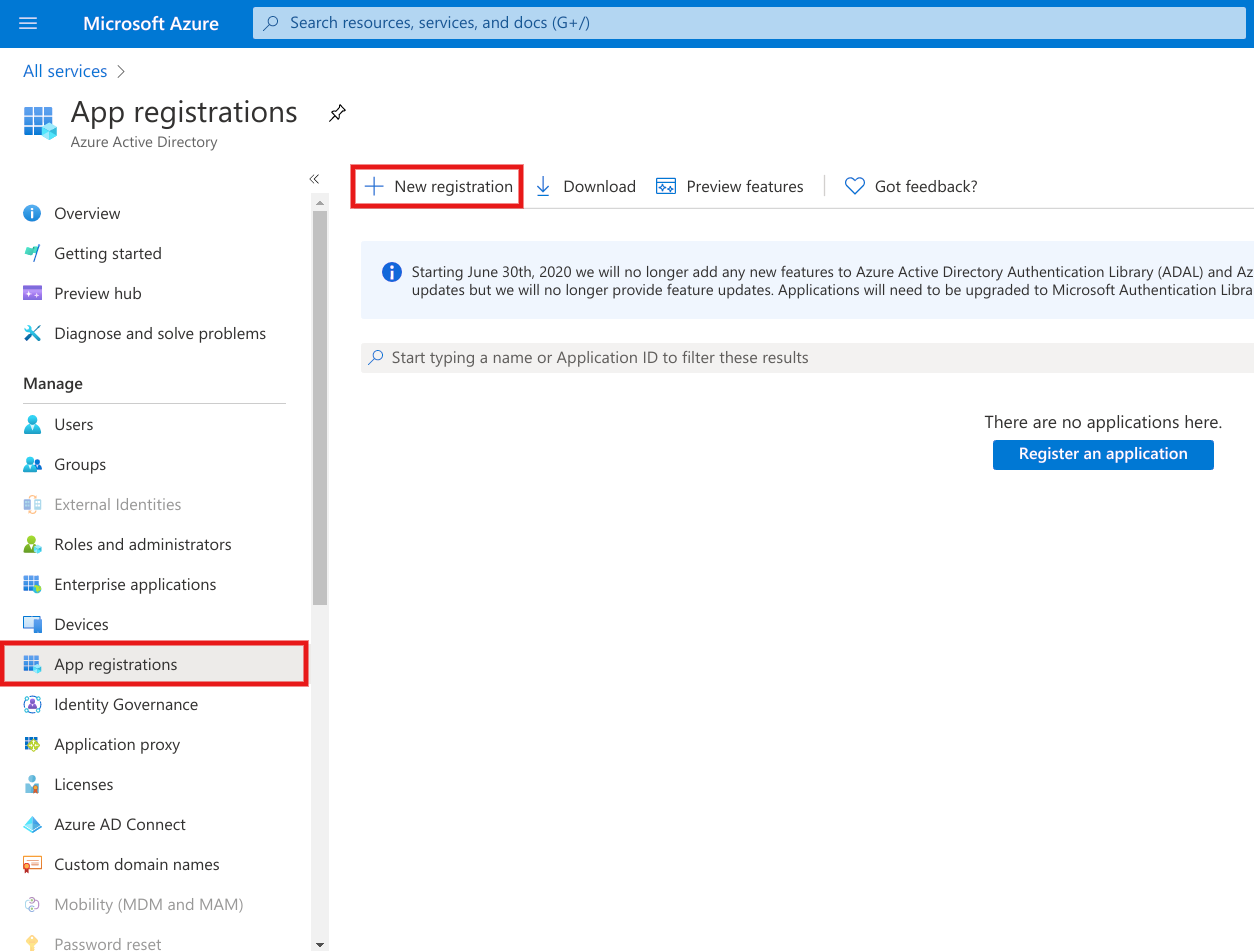Screen dimensions: 1254x951
Task: Click the Download arrow icon
Action: click(x=543, y=186)
